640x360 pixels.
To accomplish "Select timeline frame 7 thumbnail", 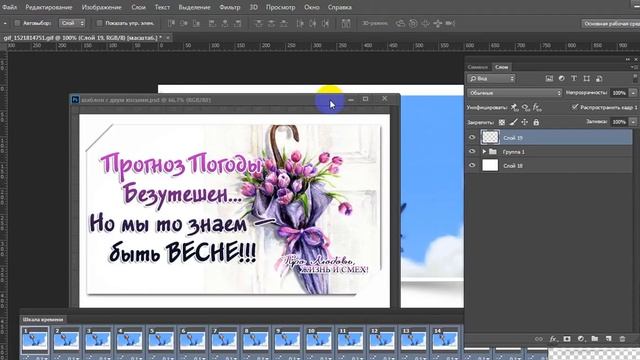I will tap(224, 340).
